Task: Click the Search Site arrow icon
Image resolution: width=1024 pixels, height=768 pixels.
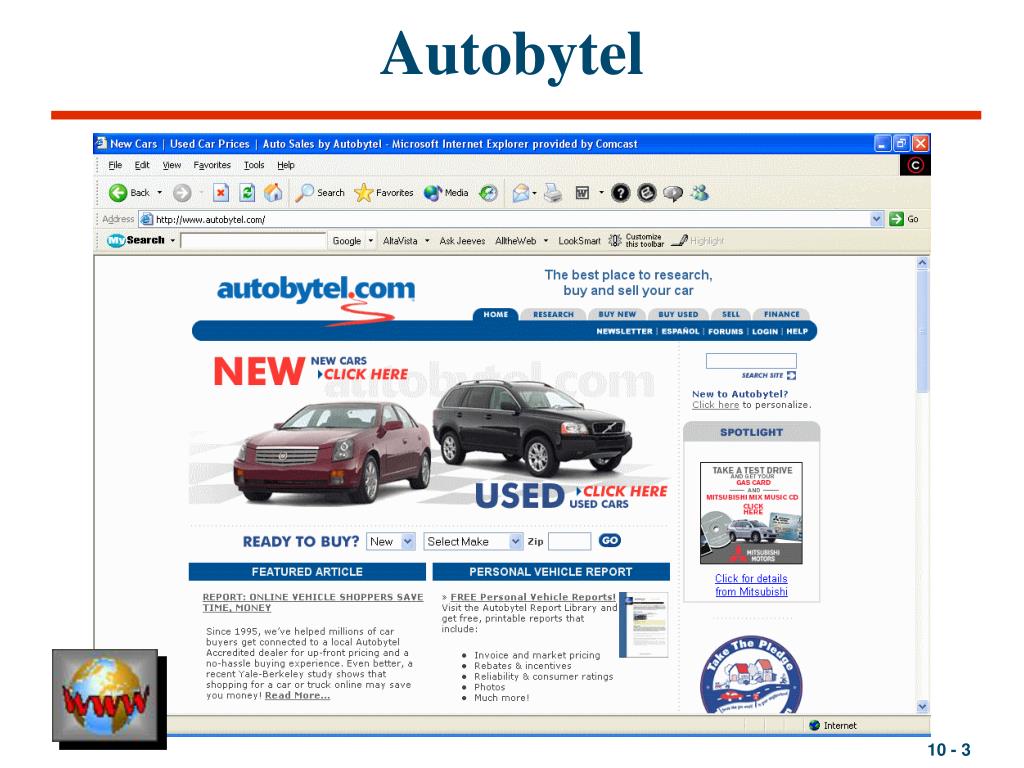Action: 792,376
